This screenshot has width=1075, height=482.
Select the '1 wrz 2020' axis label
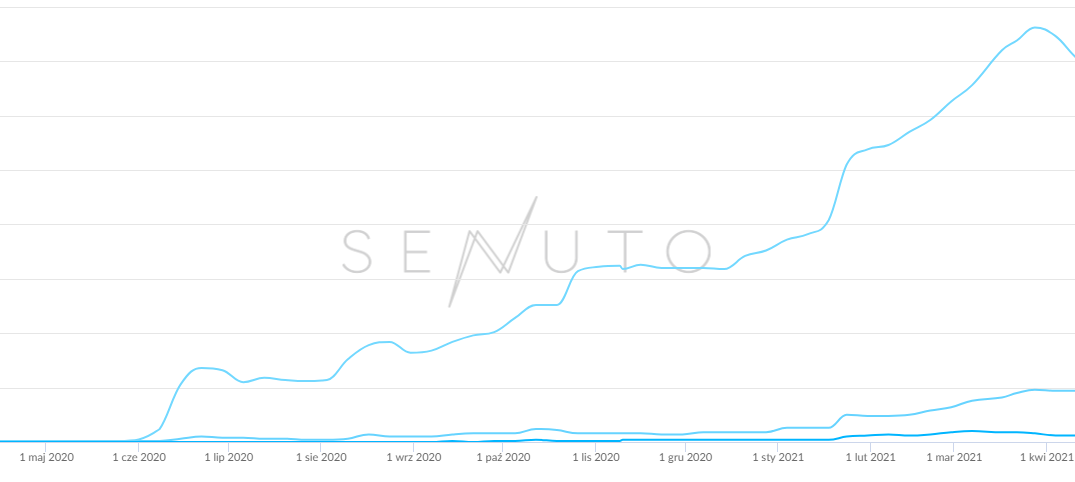tap(413, 458)
